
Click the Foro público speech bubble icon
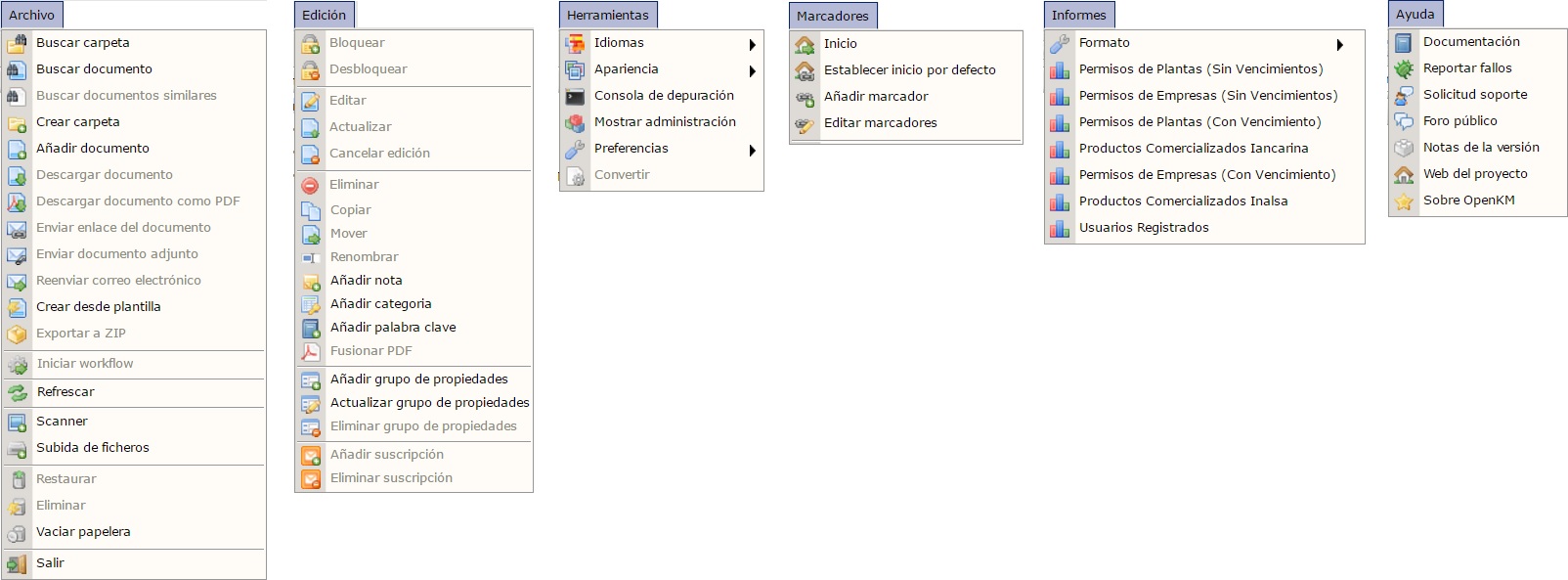coord(1404,121)
